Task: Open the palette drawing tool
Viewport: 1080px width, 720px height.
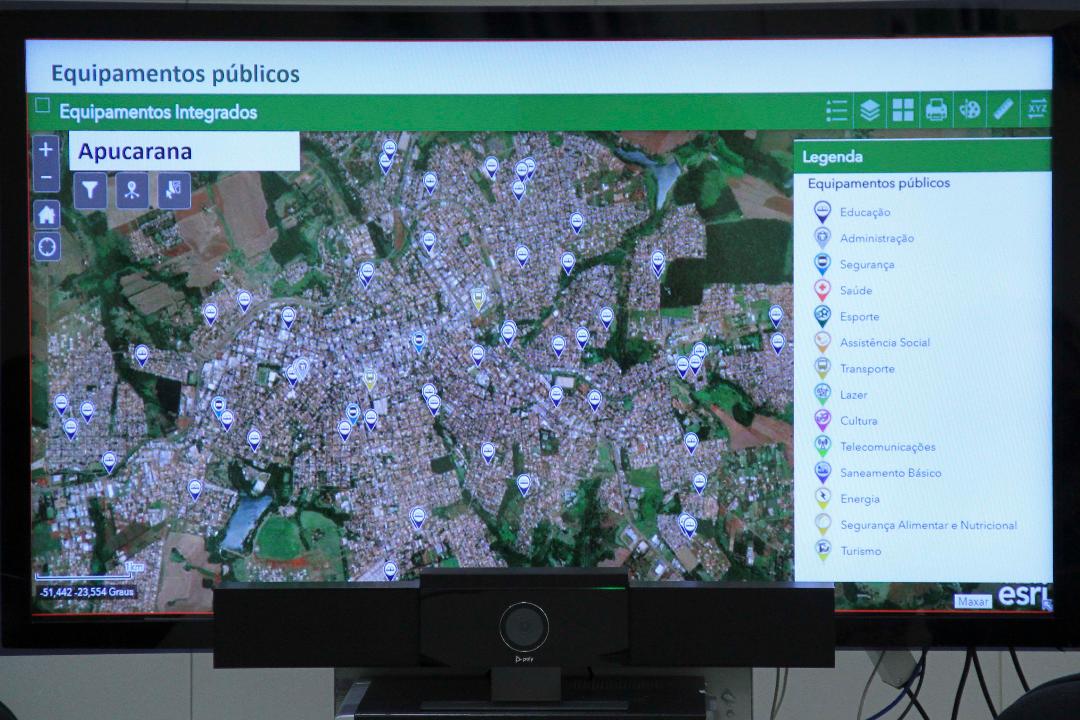Action: [970, 110]
